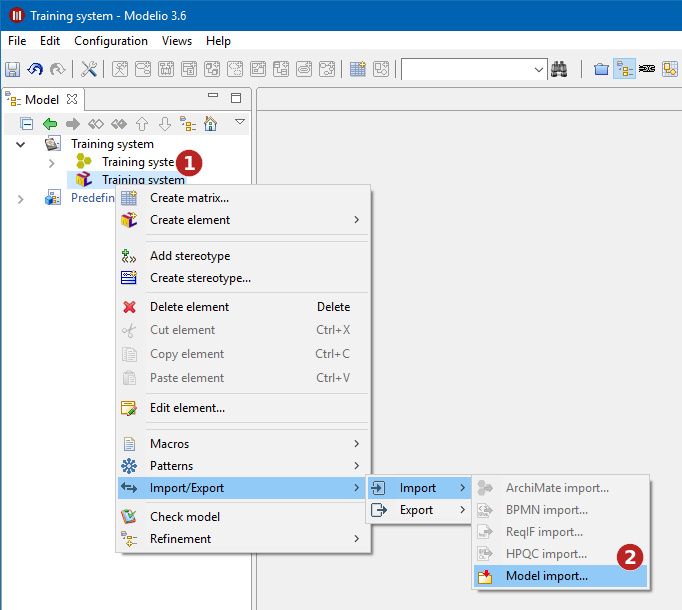Choose Add stereotype in context menu
The height and width of the screenshot is (610, 682).
[x=244, y=256]
